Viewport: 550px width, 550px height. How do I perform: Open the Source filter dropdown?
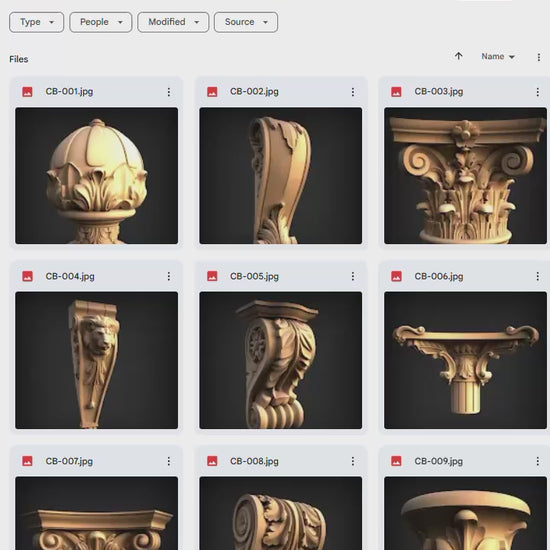(246, 22)
